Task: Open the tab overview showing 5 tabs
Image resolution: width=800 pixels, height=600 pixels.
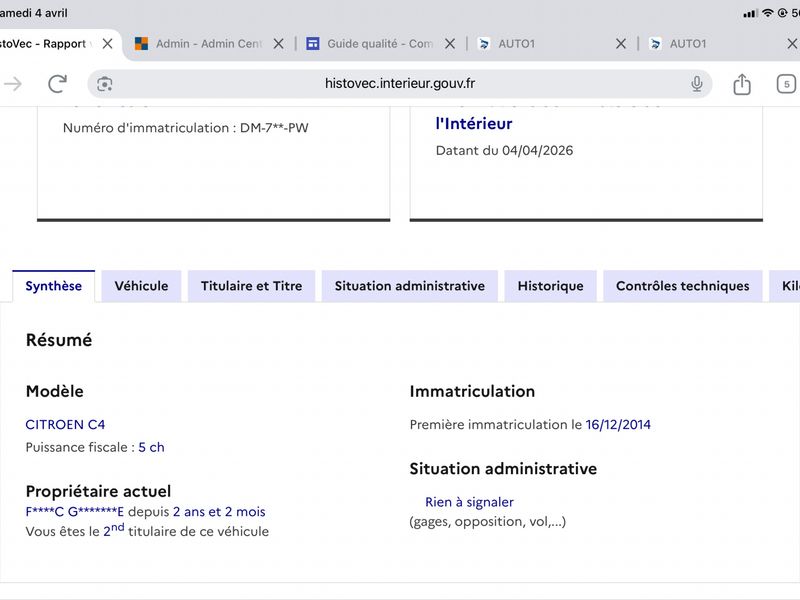Action: (787, 84)
